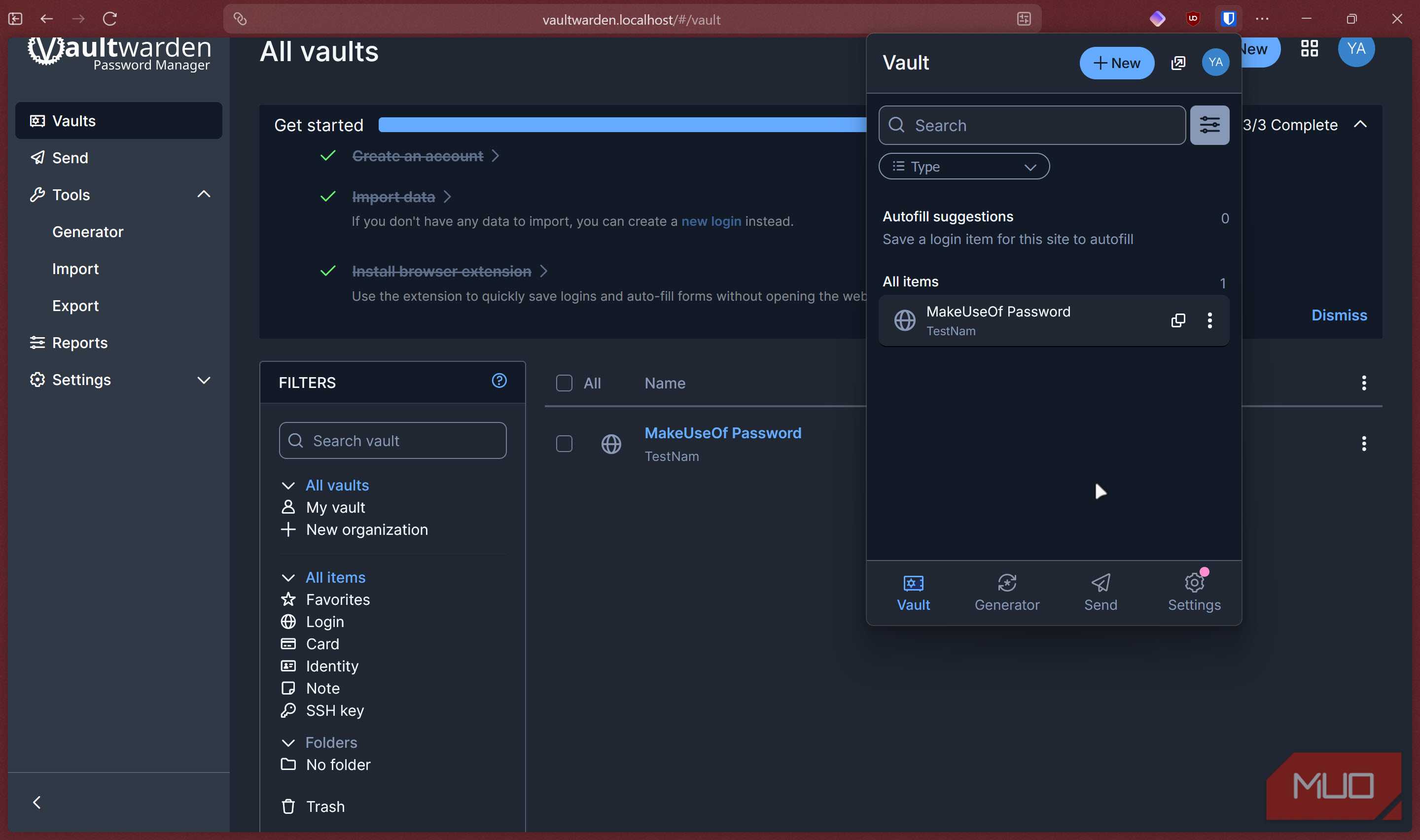Open MakeUseOf Password link in vault list
This screenshot has height=840, width=1420.
point(723,433)
